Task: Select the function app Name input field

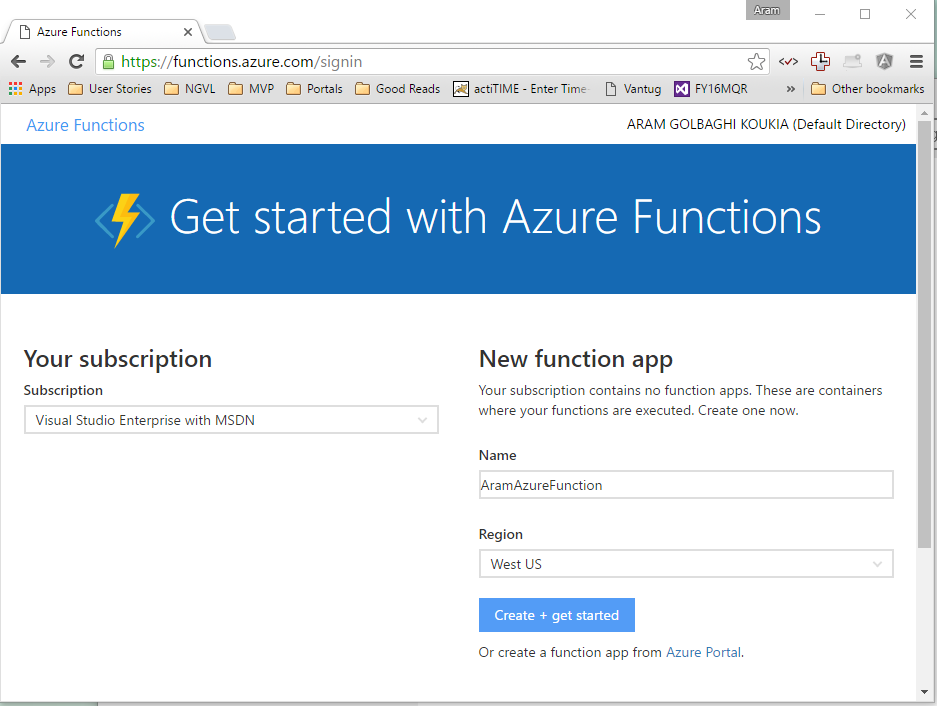Action: [x=686, y=484]
